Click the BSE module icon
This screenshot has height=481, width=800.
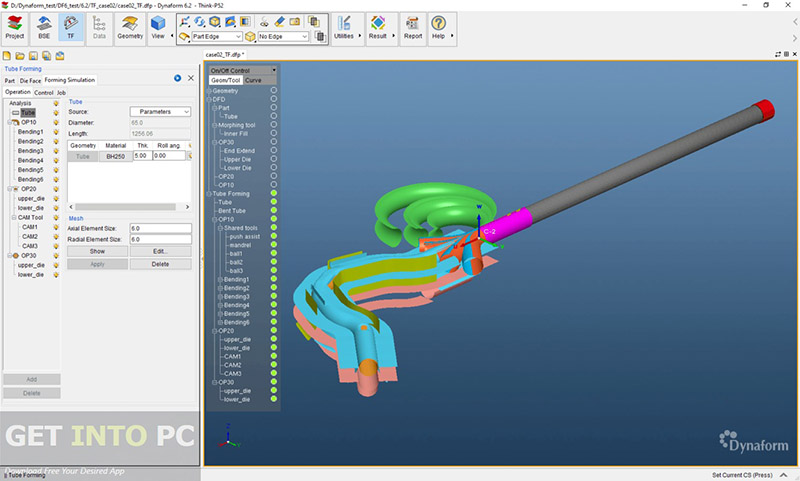click(44, 25)
